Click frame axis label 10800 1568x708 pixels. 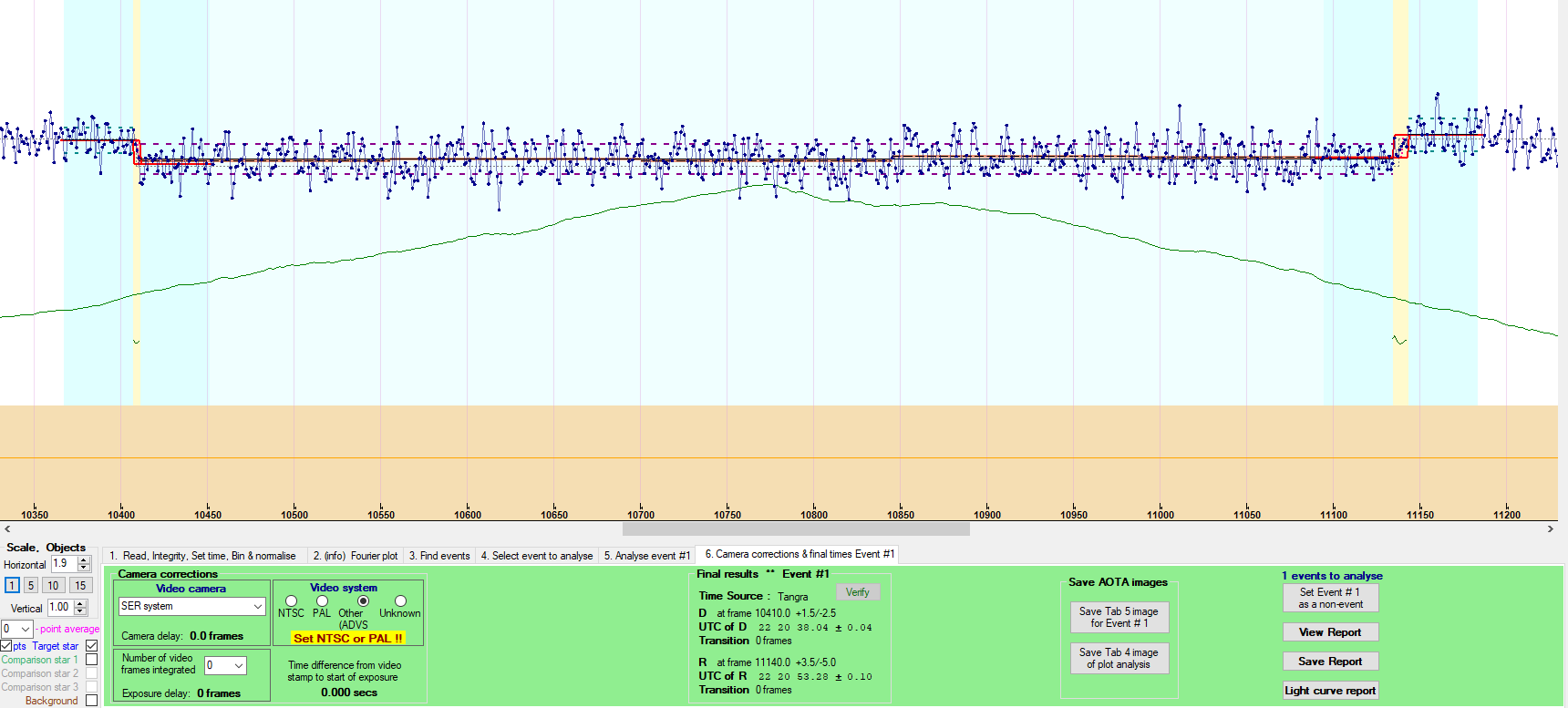pyautogui.click(x=814, y=515)
